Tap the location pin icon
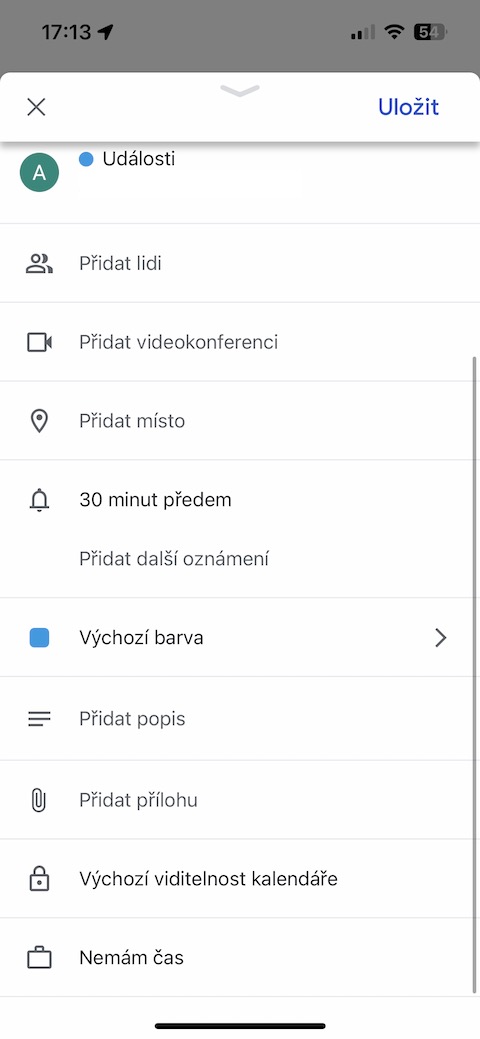480x1039 pixels. point(39,421)
